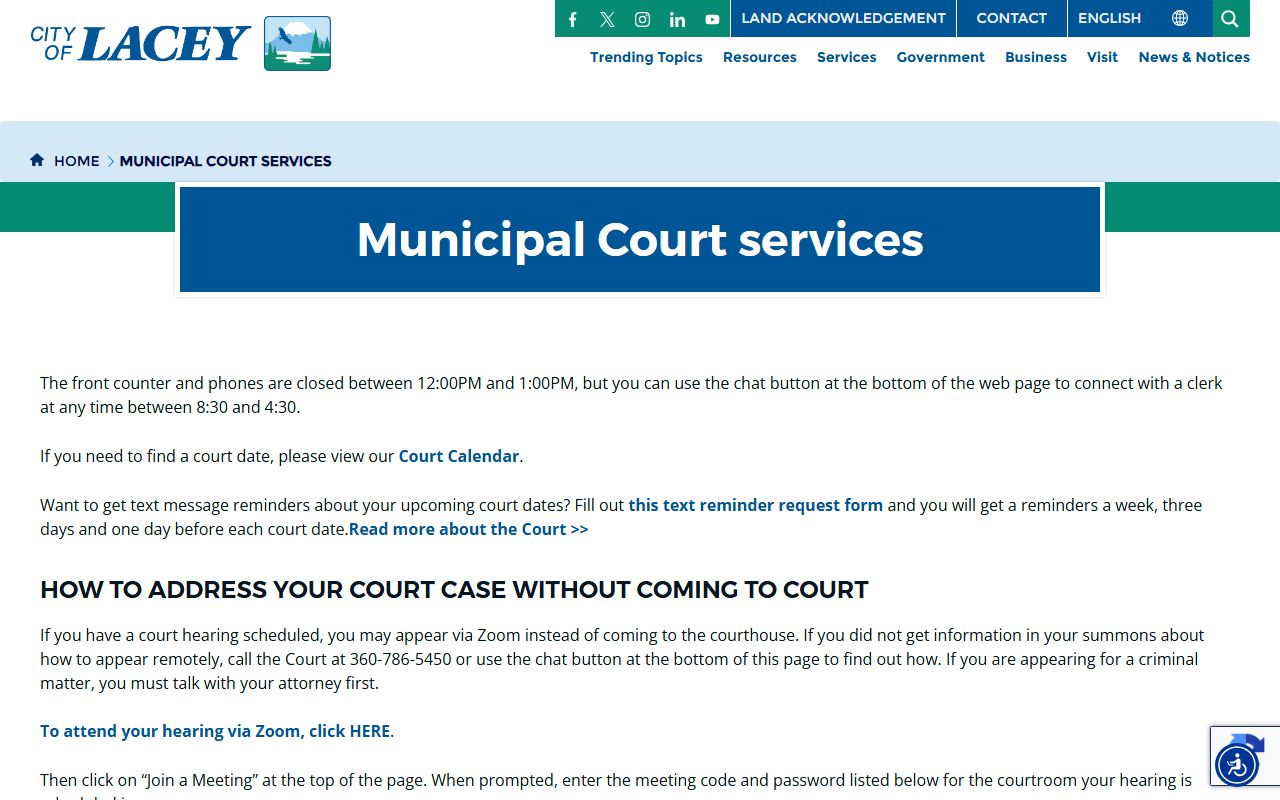The width and height of the screenshot is (1280, 800).
Task: Open the Trending Topics menu
Action: click(646, 57)
